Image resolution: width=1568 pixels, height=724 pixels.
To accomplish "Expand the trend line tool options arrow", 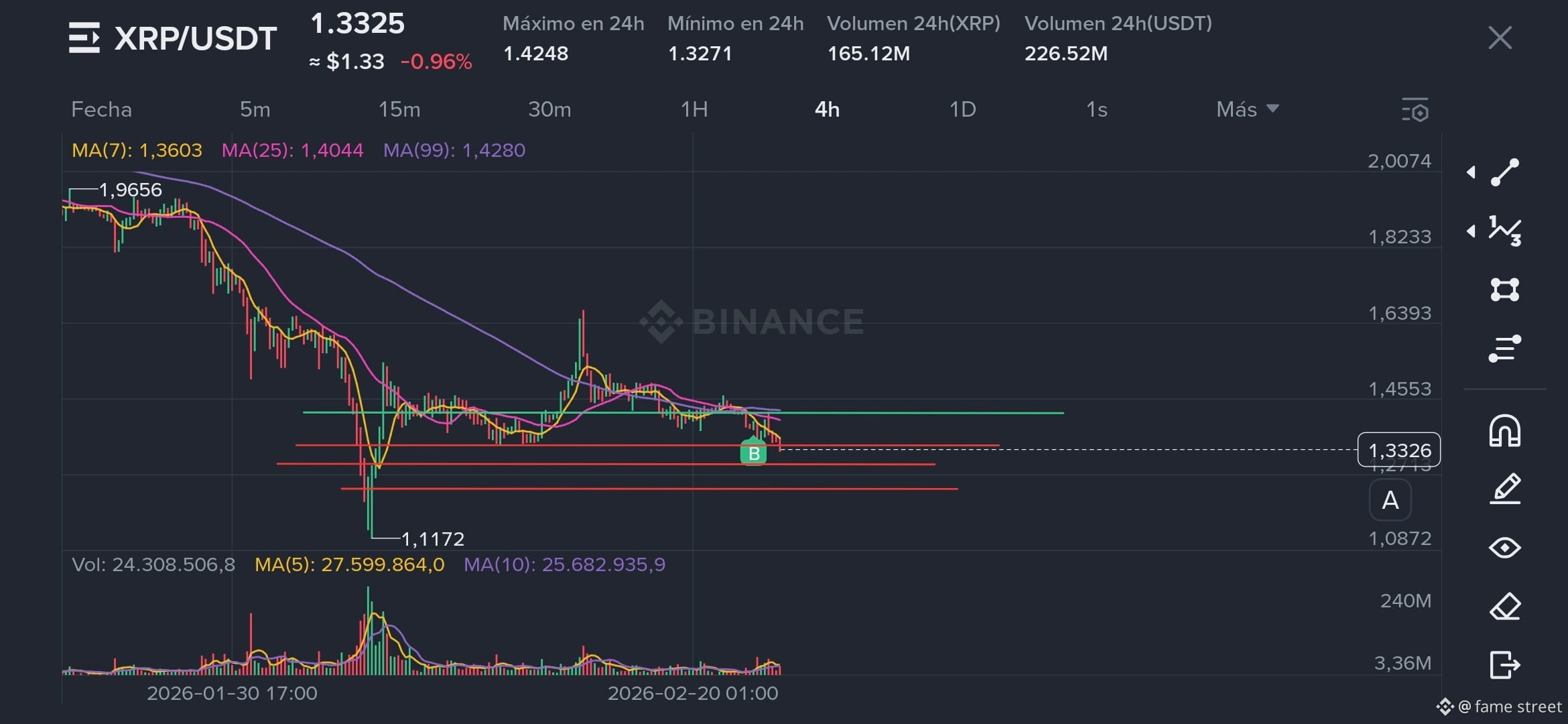I will coord(1471,172).
